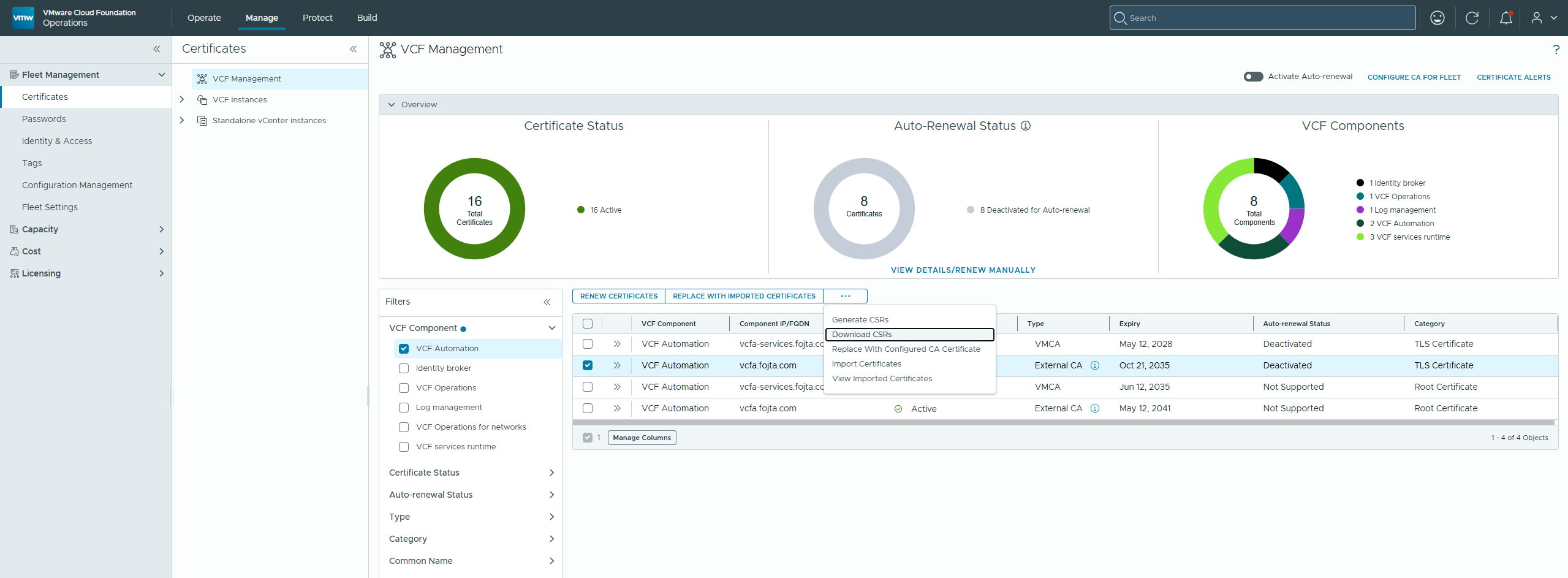Click the Auto-Renewal Status info icon
The width and height of the screenshot is (1568, 578).
pyautogui.click(x=1026, y=126)
